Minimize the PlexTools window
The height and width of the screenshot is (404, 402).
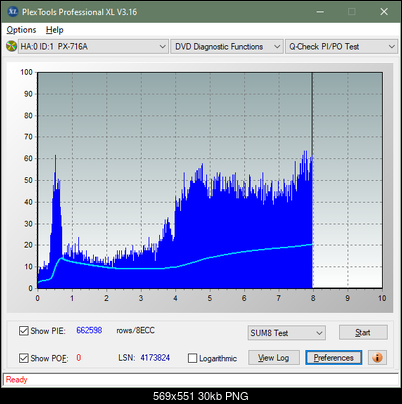tap(320, 12)
